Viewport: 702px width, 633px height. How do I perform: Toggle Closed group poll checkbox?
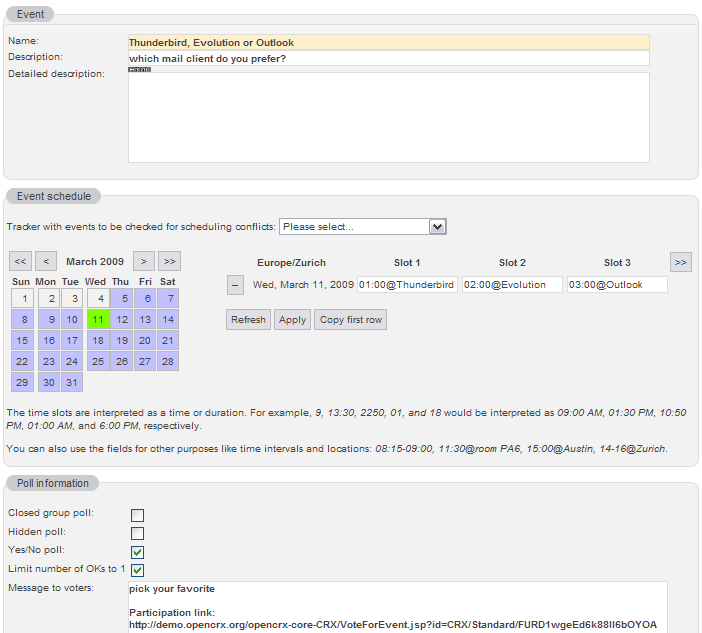(137, 515)
